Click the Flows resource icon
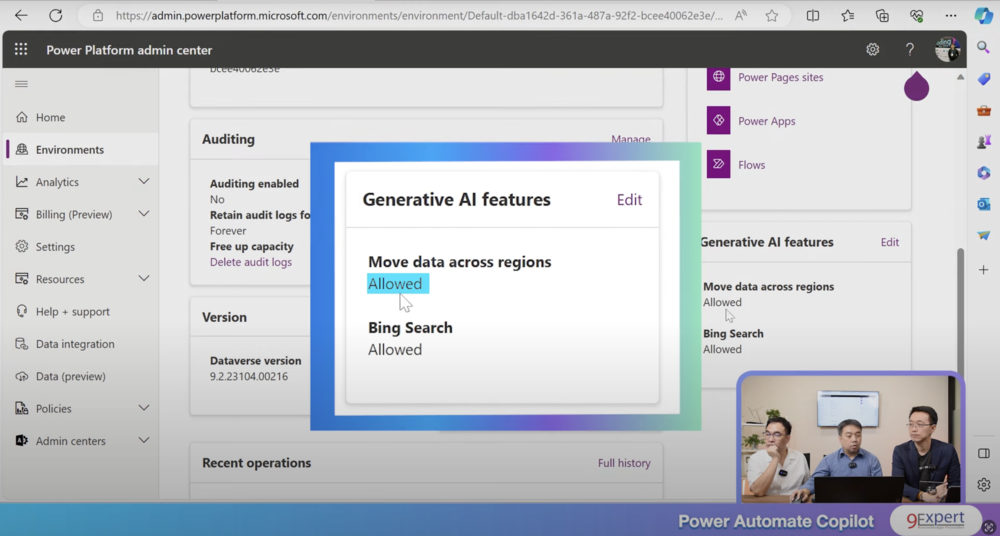This screenshot has height=536, width=1000. pos(719,165)
